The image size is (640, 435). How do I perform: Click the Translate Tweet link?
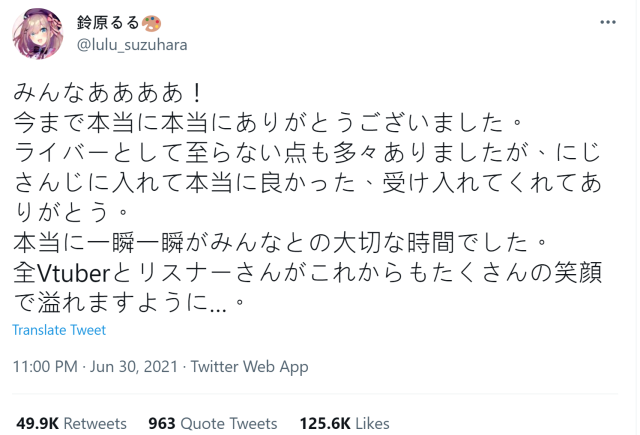(59, 330)
